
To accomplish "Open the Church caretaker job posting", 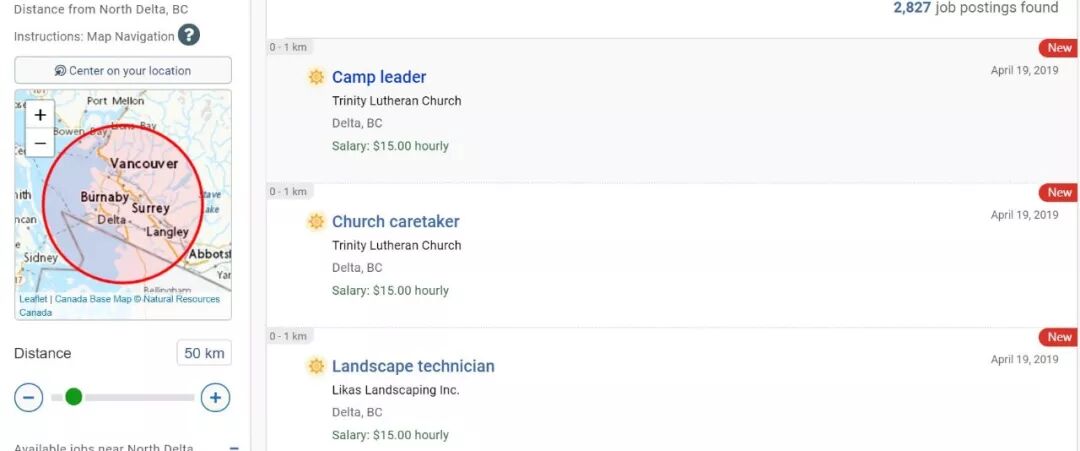I will [x=395, y=221].
